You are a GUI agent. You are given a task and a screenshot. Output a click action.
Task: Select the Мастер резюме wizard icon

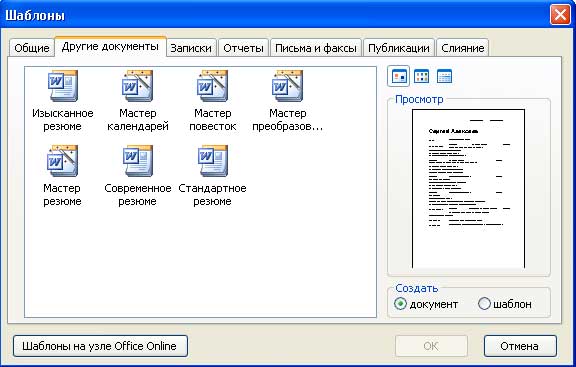[63, 161]
